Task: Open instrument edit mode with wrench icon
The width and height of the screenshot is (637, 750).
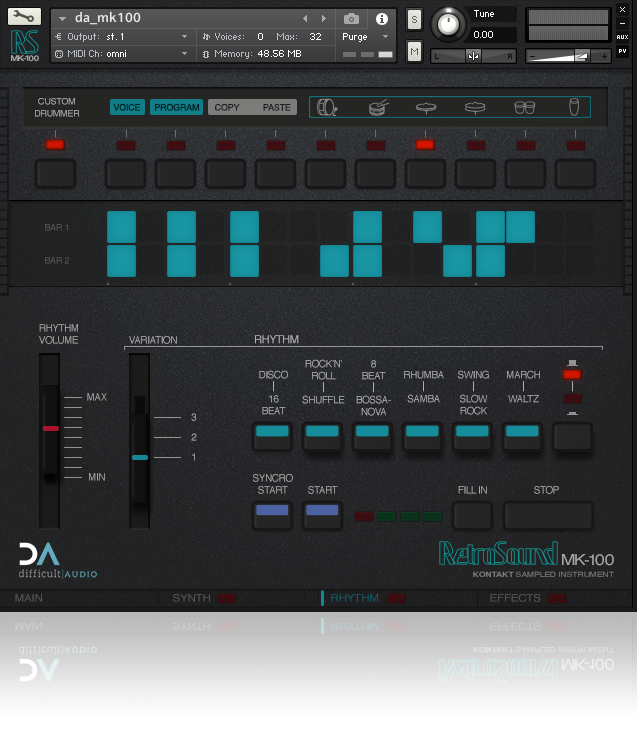Action: pyautogui.click(x=24, y=17)
